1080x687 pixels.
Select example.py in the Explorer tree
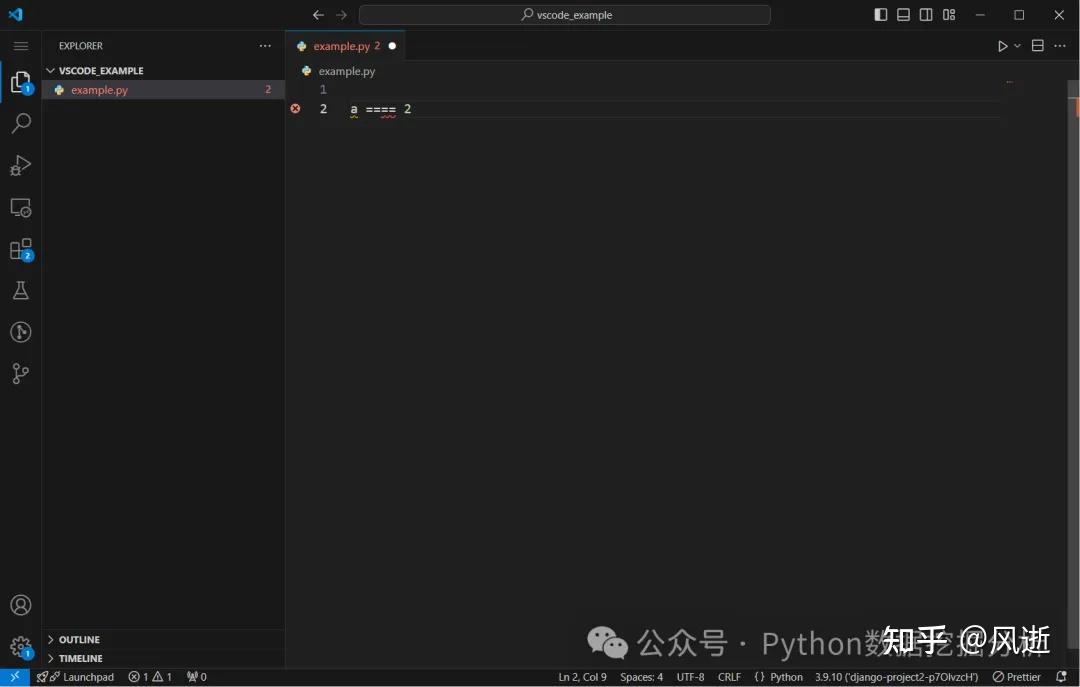coord(163,90)
